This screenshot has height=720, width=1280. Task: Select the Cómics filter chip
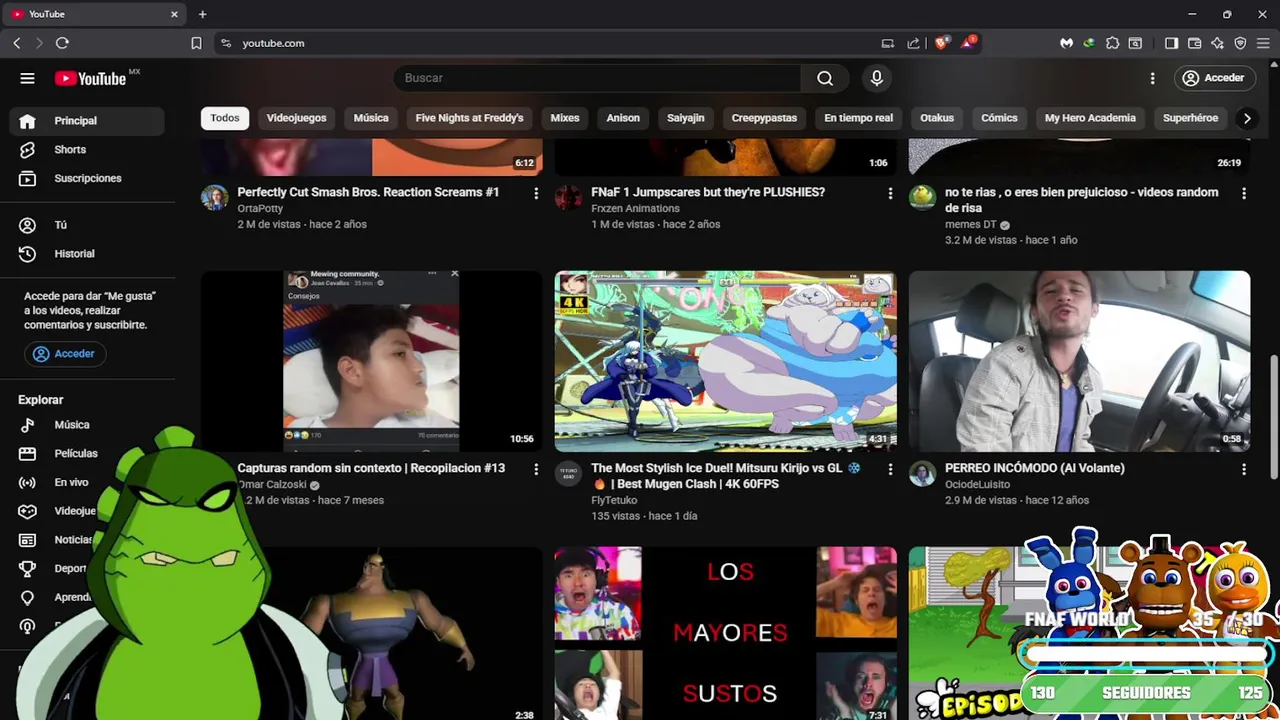pos(999,118)
